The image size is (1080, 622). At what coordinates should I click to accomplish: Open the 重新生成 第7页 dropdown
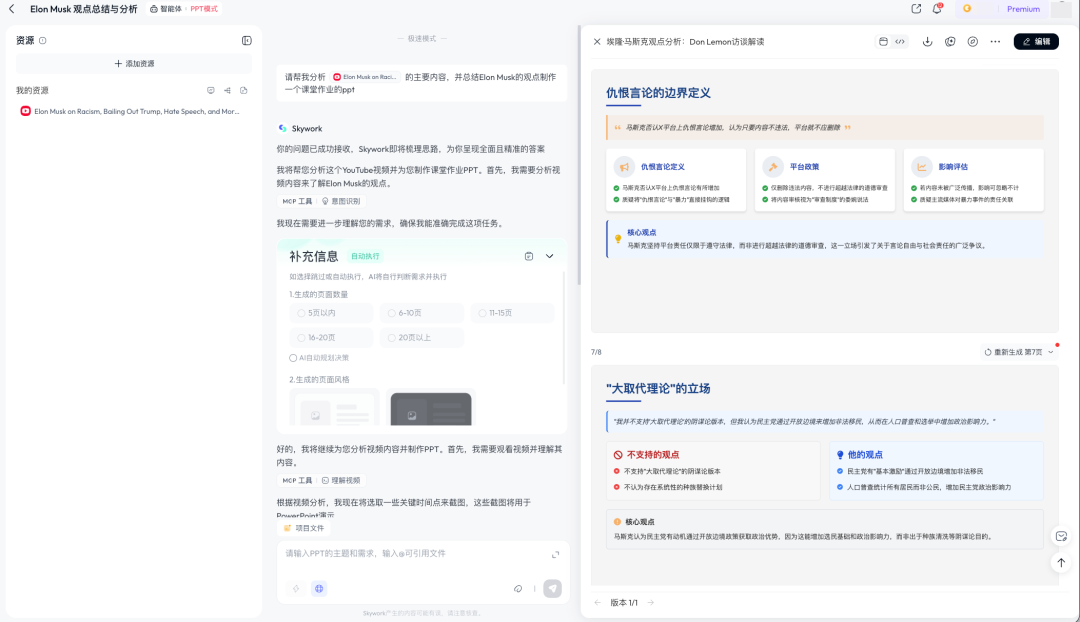pos(1019,352)
